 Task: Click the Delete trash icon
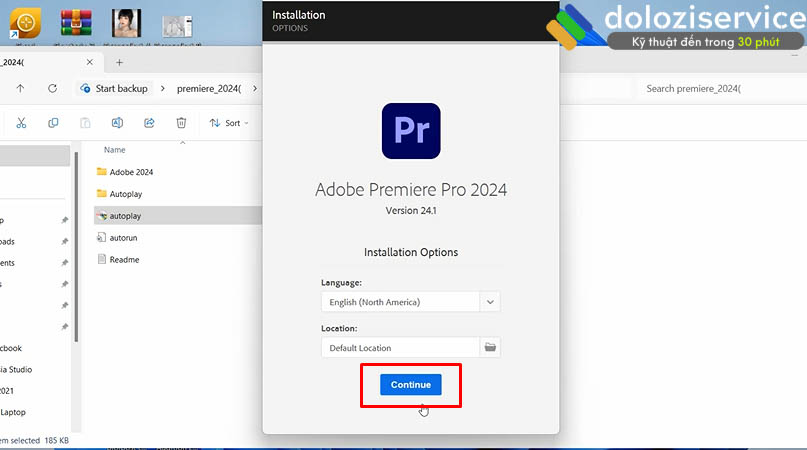point(181,123)
